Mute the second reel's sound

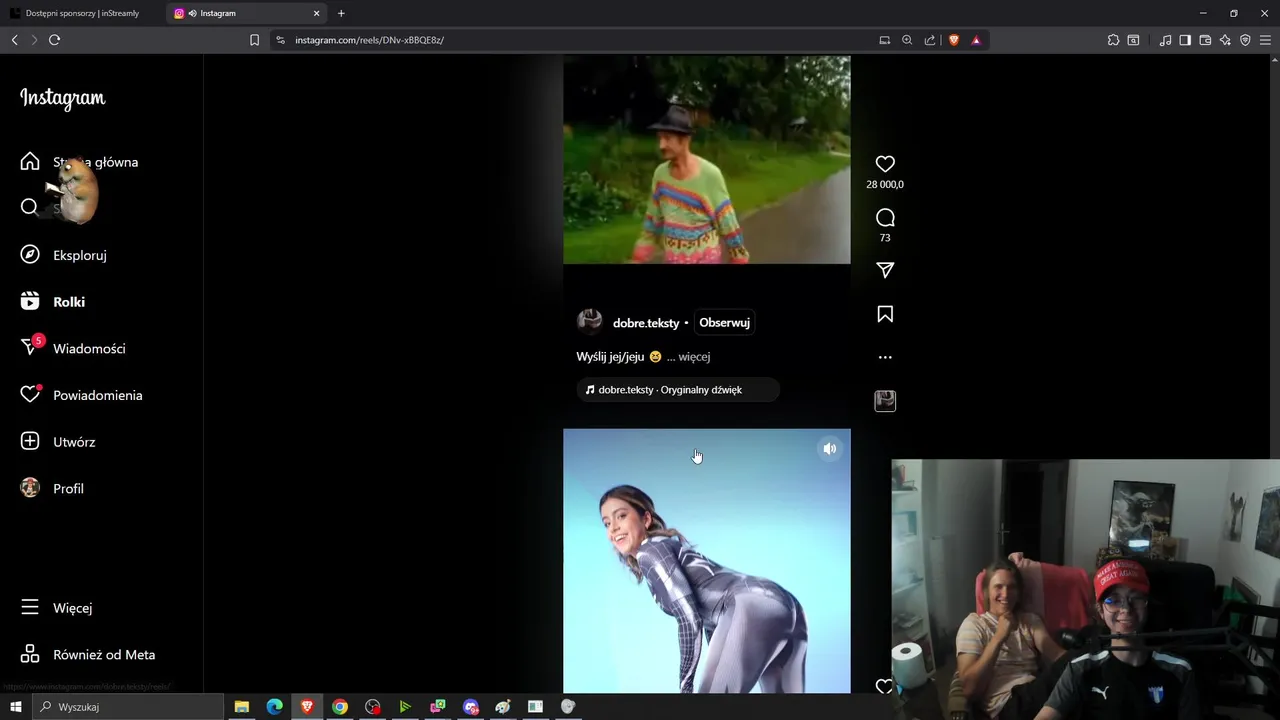[829, 449]
